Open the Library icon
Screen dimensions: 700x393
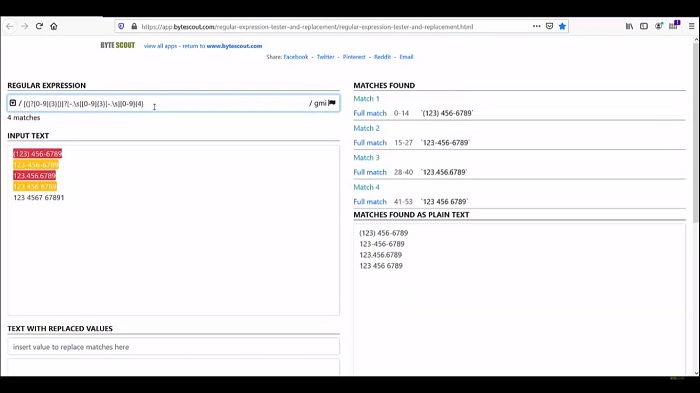[x=629, y=26]
